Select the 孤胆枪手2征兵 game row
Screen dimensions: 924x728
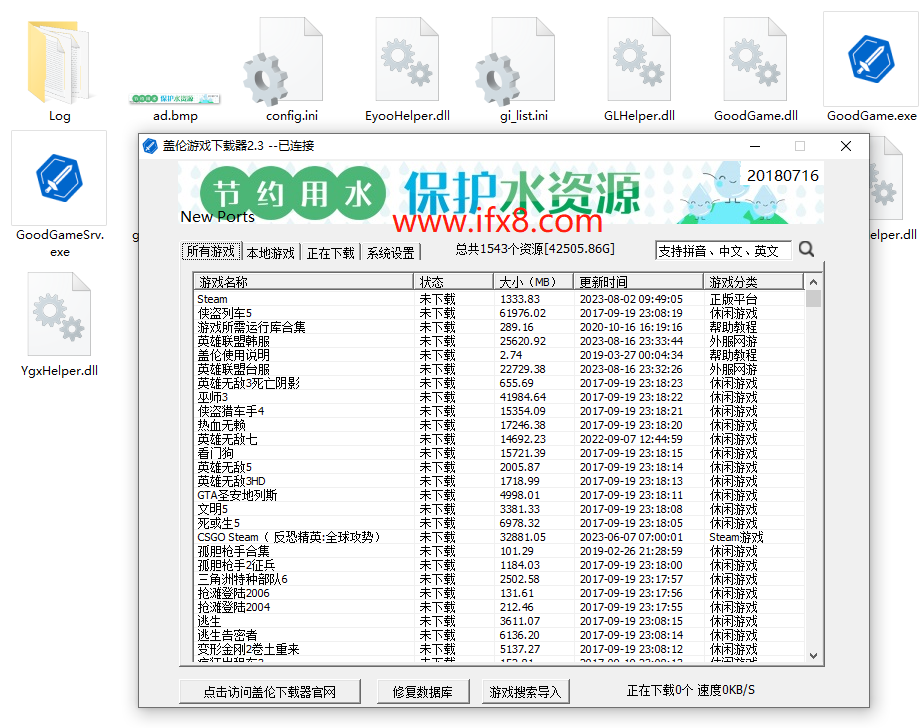[x=499, y=565]
